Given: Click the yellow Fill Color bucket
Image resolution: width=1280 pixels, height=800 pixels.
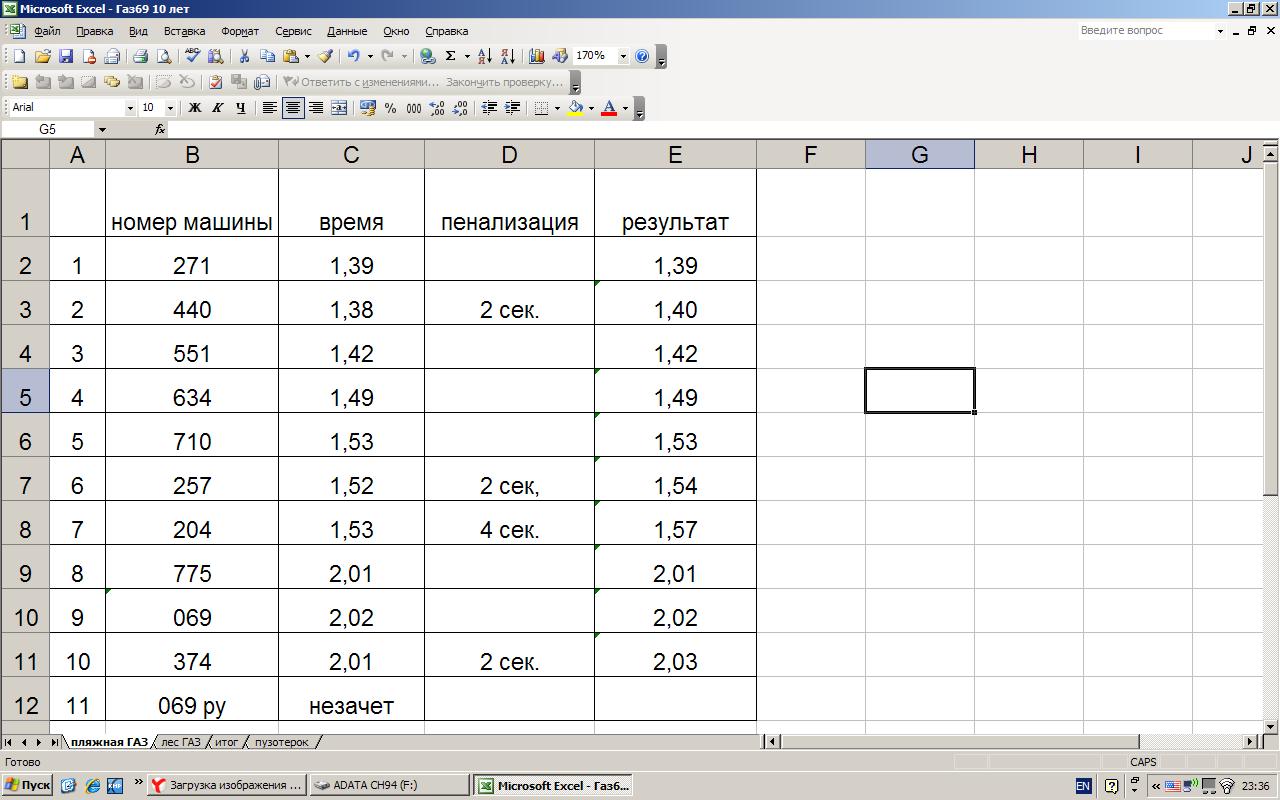Looking at the screenshot, I should point(575,108).
